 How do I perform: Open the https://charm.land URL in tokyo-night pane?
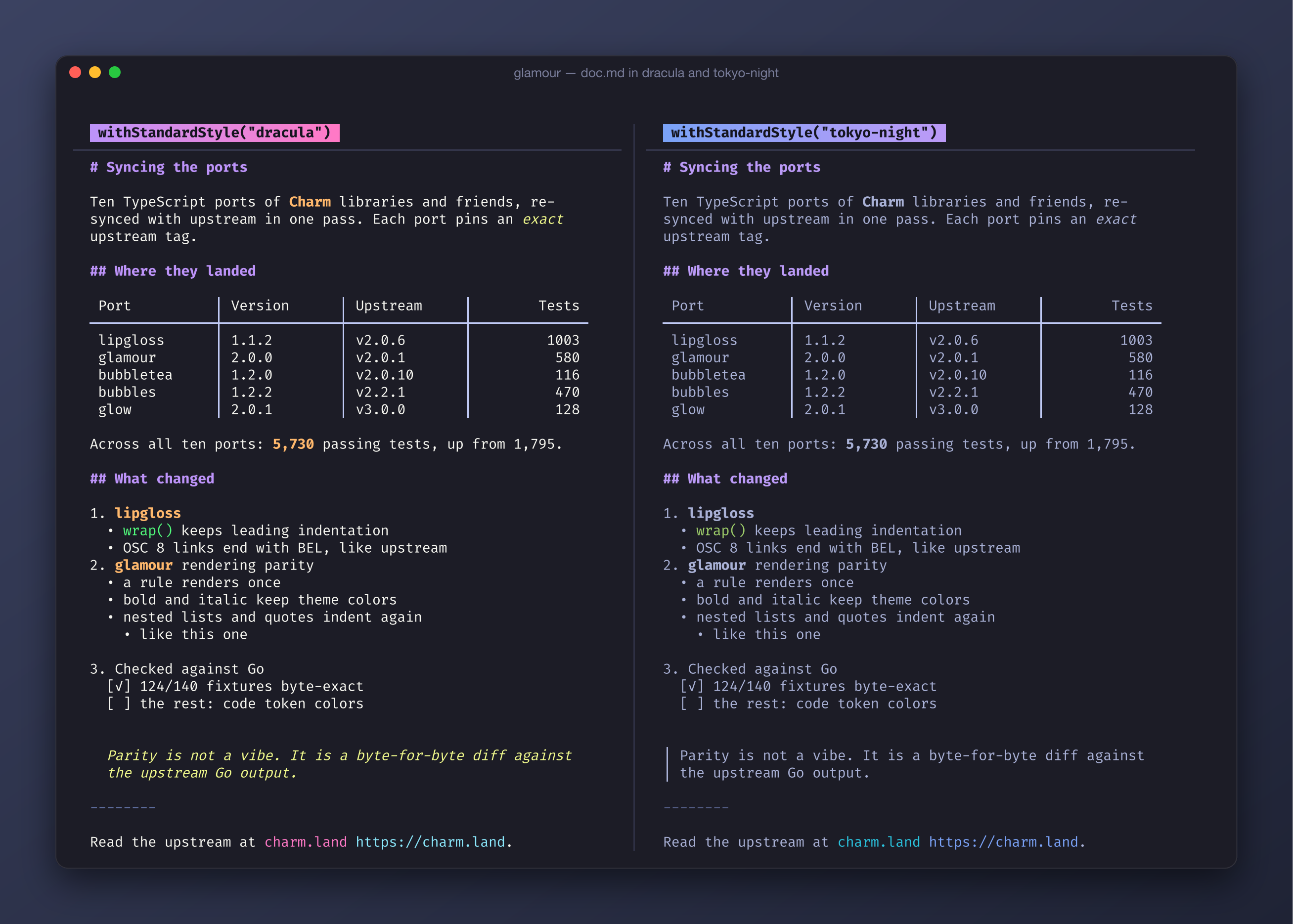1003,842
